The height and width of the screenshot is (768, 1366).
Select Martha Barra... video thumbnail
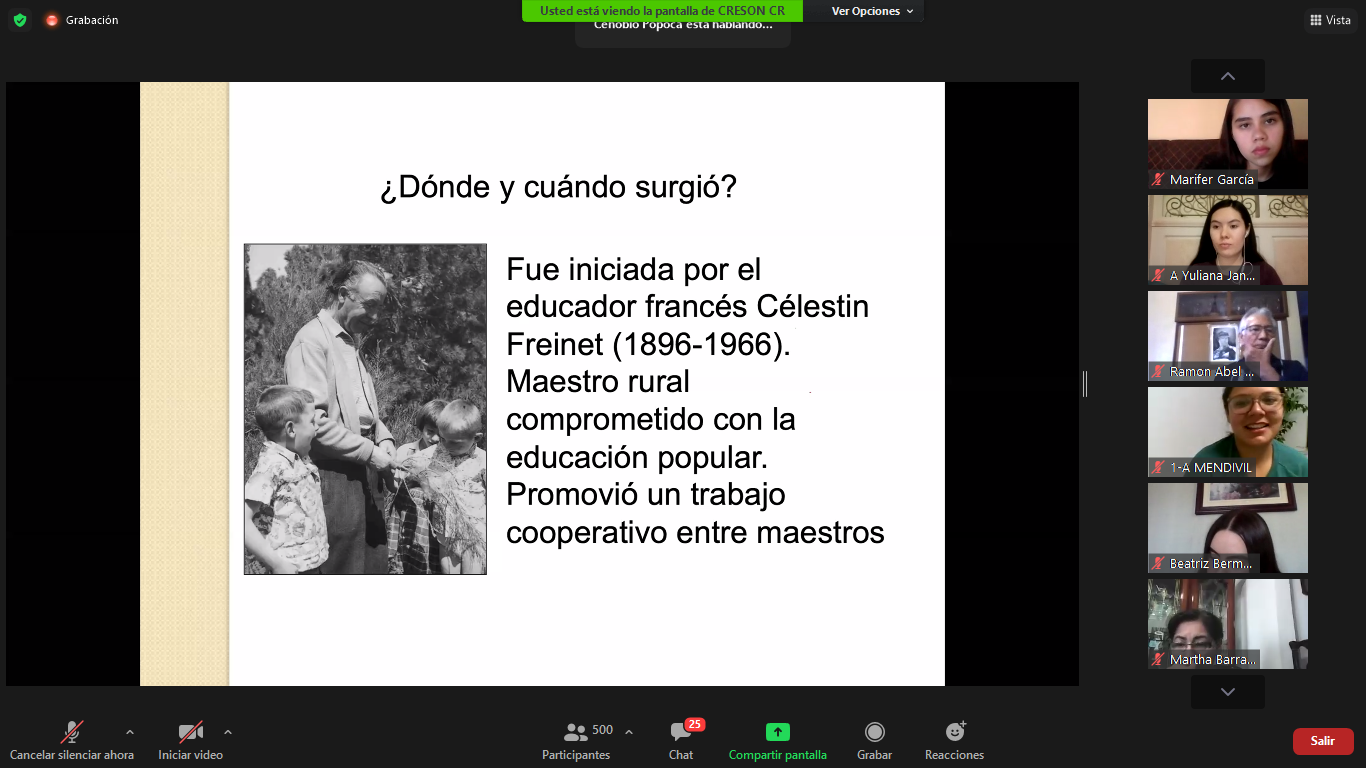(x=1227, y=624)
